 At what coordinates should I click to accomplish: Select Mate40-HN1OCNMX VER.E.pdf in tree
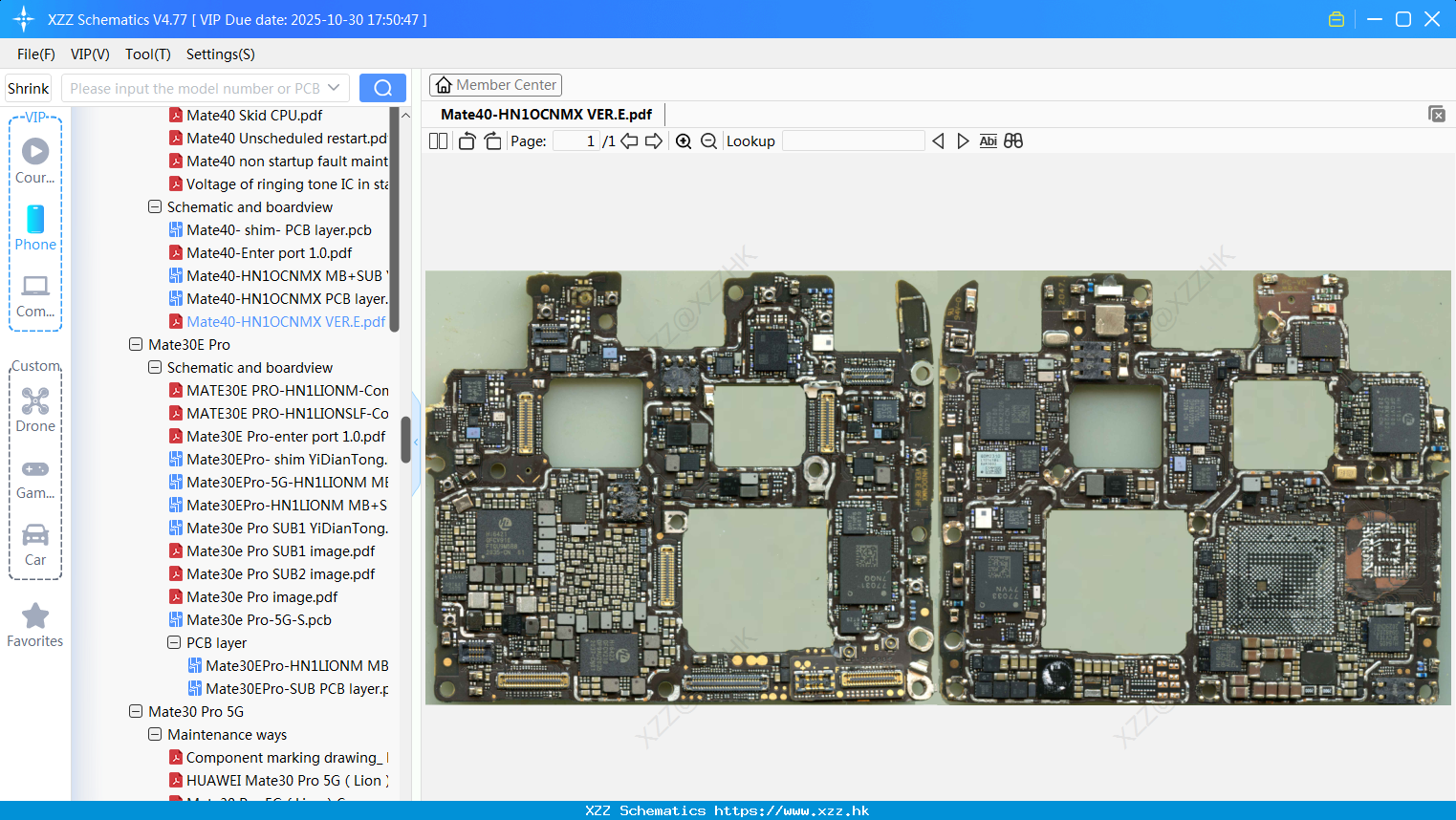(278, 321)
